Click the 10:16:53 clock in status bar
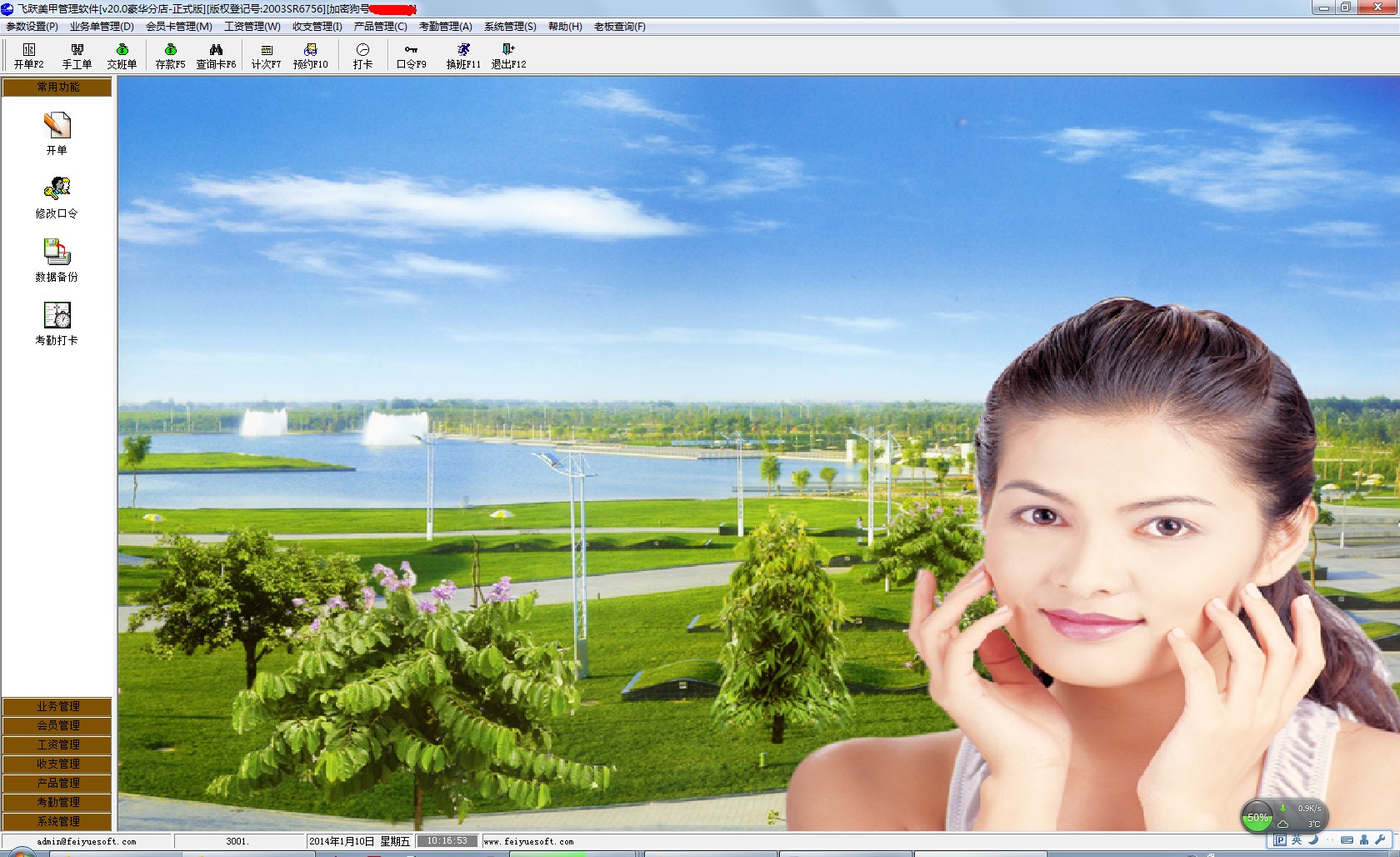Image resolution: width=1400 pixels, height=857 pixels. coord(447,841)
